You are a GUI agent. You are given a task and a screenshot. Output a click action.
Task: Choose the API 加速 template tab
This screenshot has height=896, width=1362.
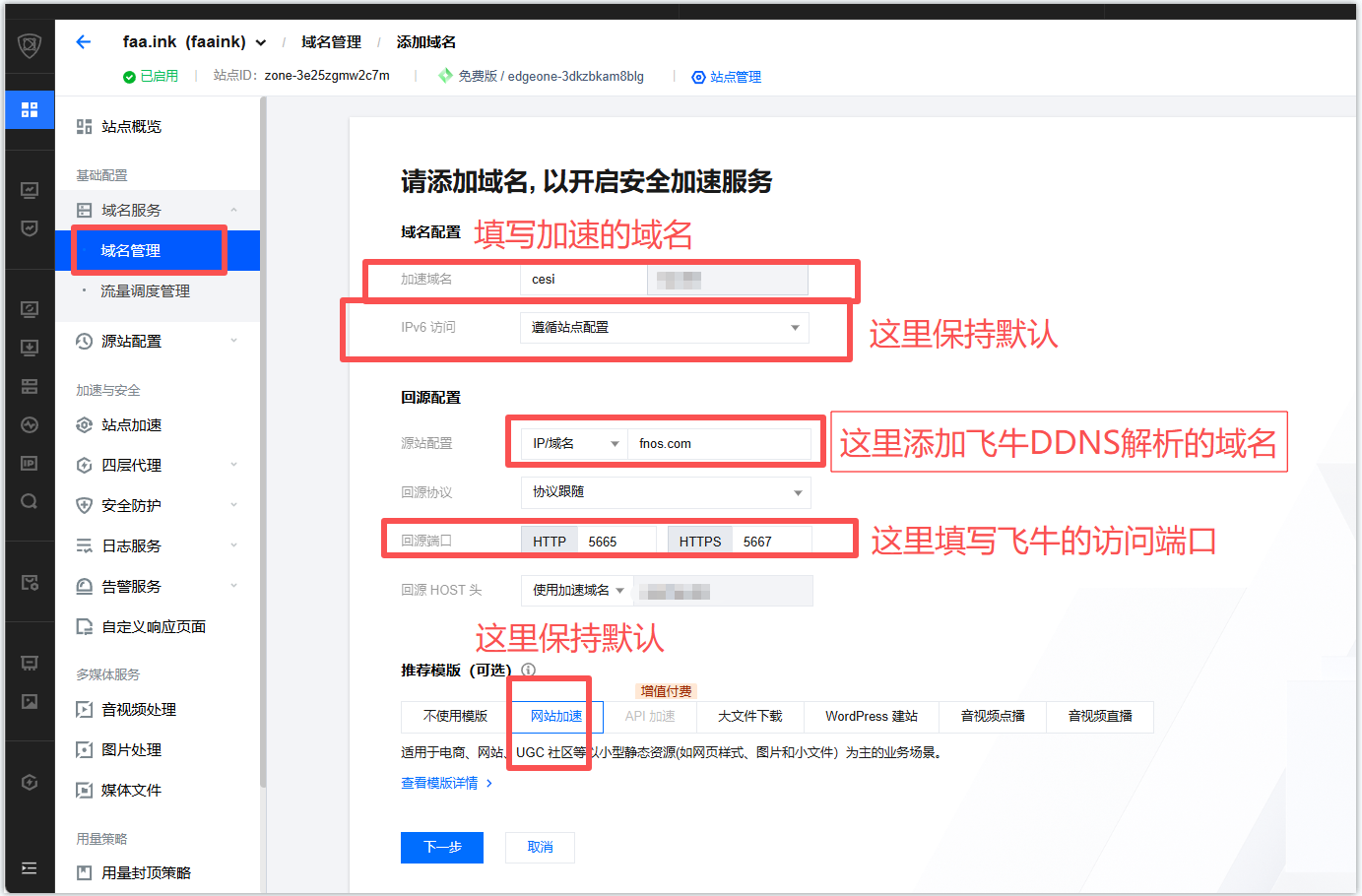click(650, 716)
